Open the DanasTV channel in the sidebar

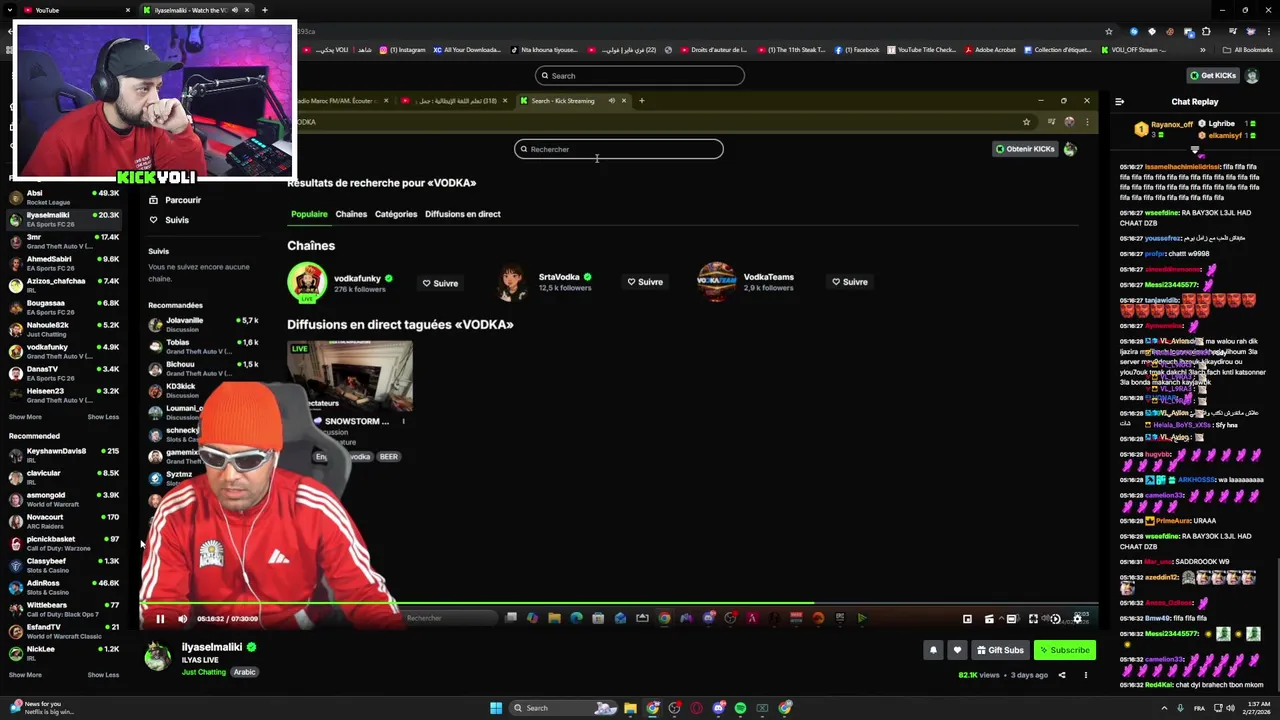64,373
